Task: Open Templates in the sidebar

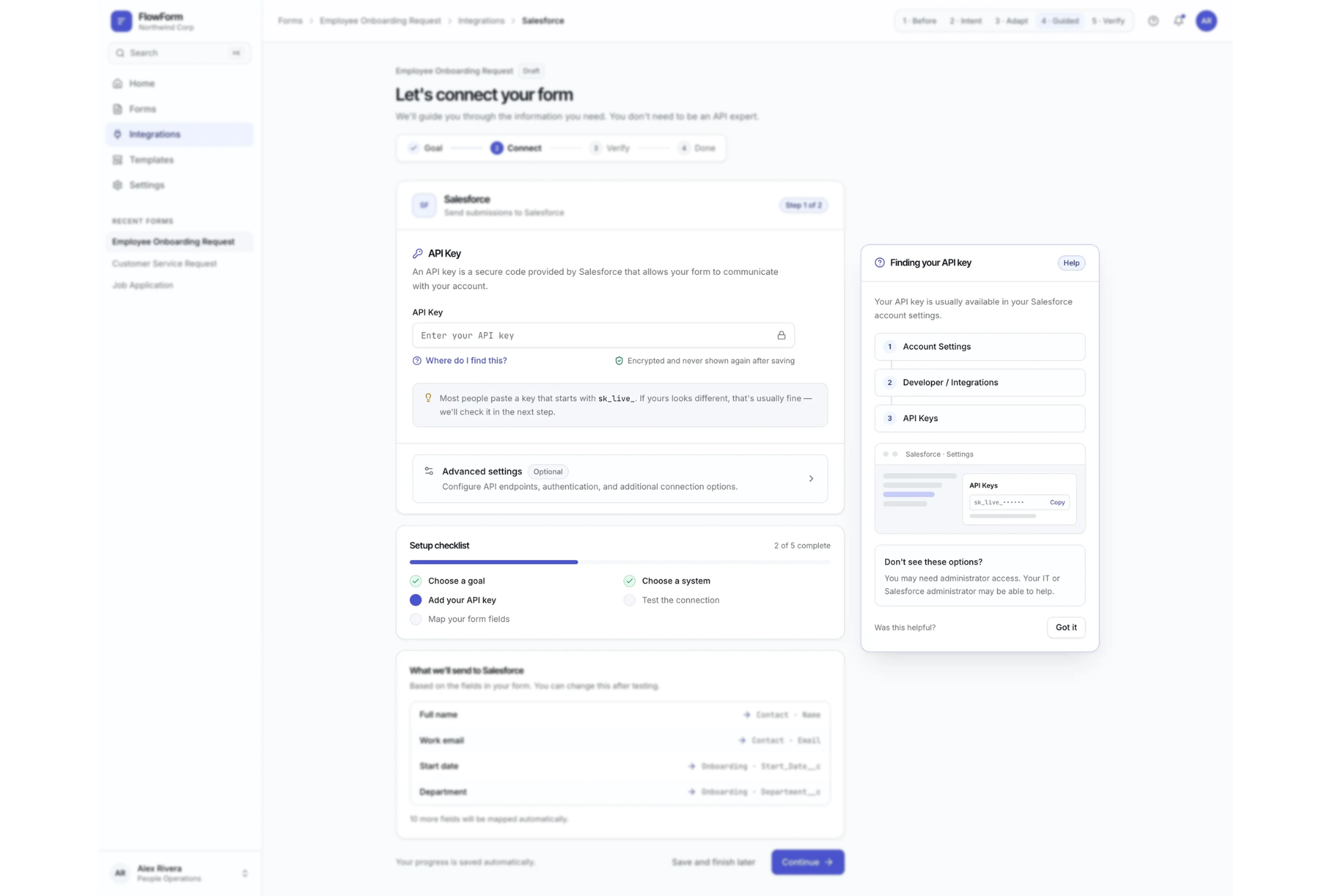Action: tap(179, 159)
